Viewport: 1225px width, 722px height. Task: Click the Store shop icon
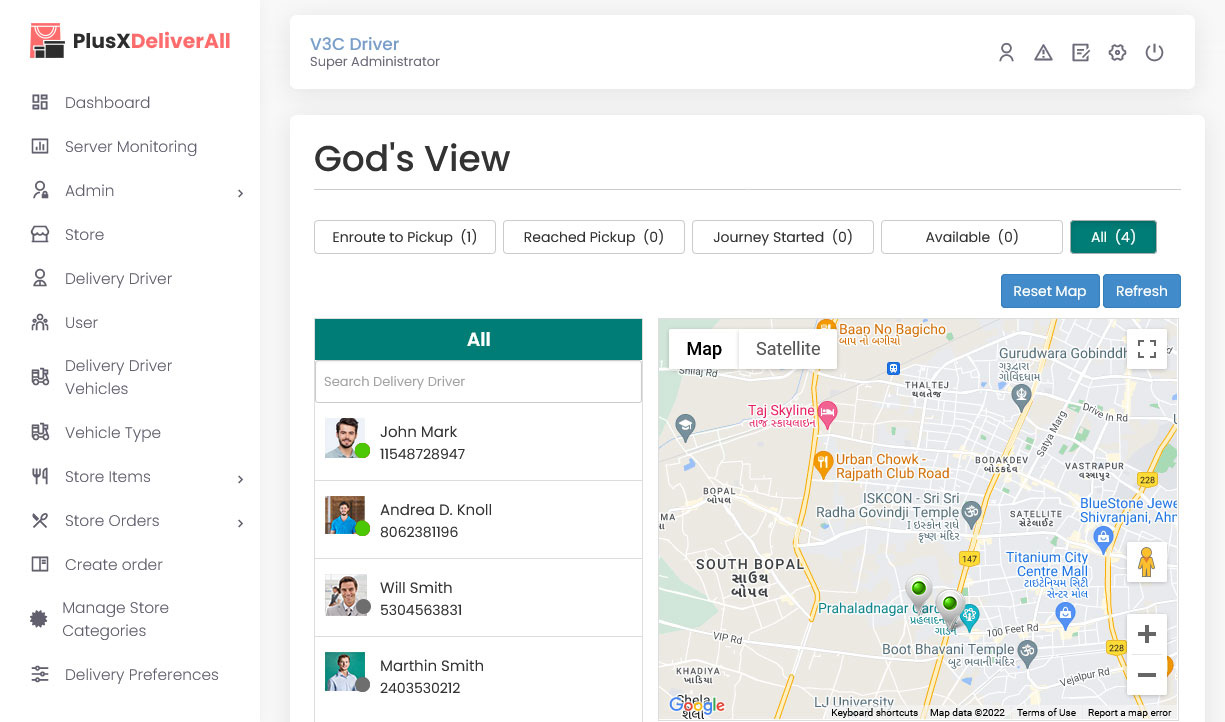40,234
